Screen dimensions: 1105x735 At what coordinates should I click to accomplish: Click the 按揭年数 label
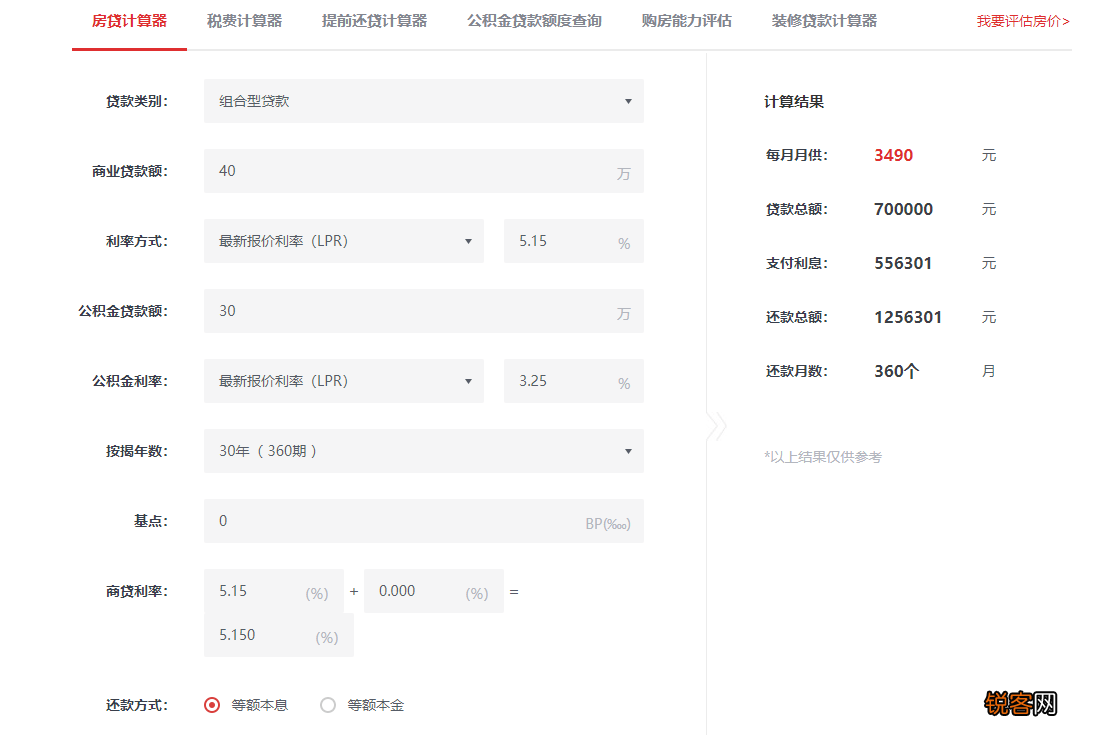pos(137,451)
